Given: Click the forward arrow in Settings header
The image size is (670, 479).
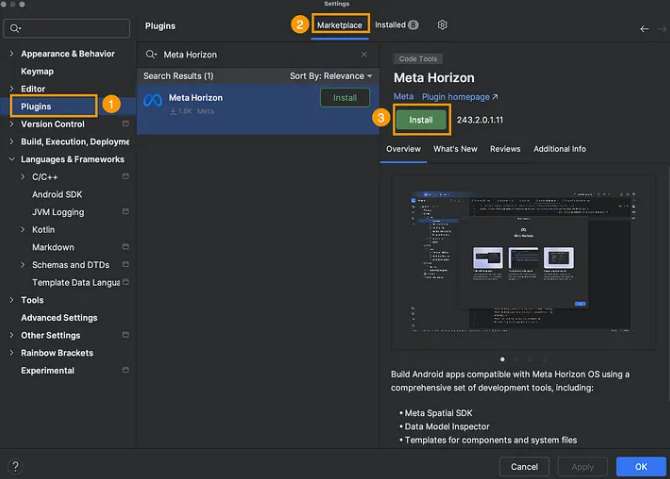Looking at the screenshot, I should pos(662,29).
